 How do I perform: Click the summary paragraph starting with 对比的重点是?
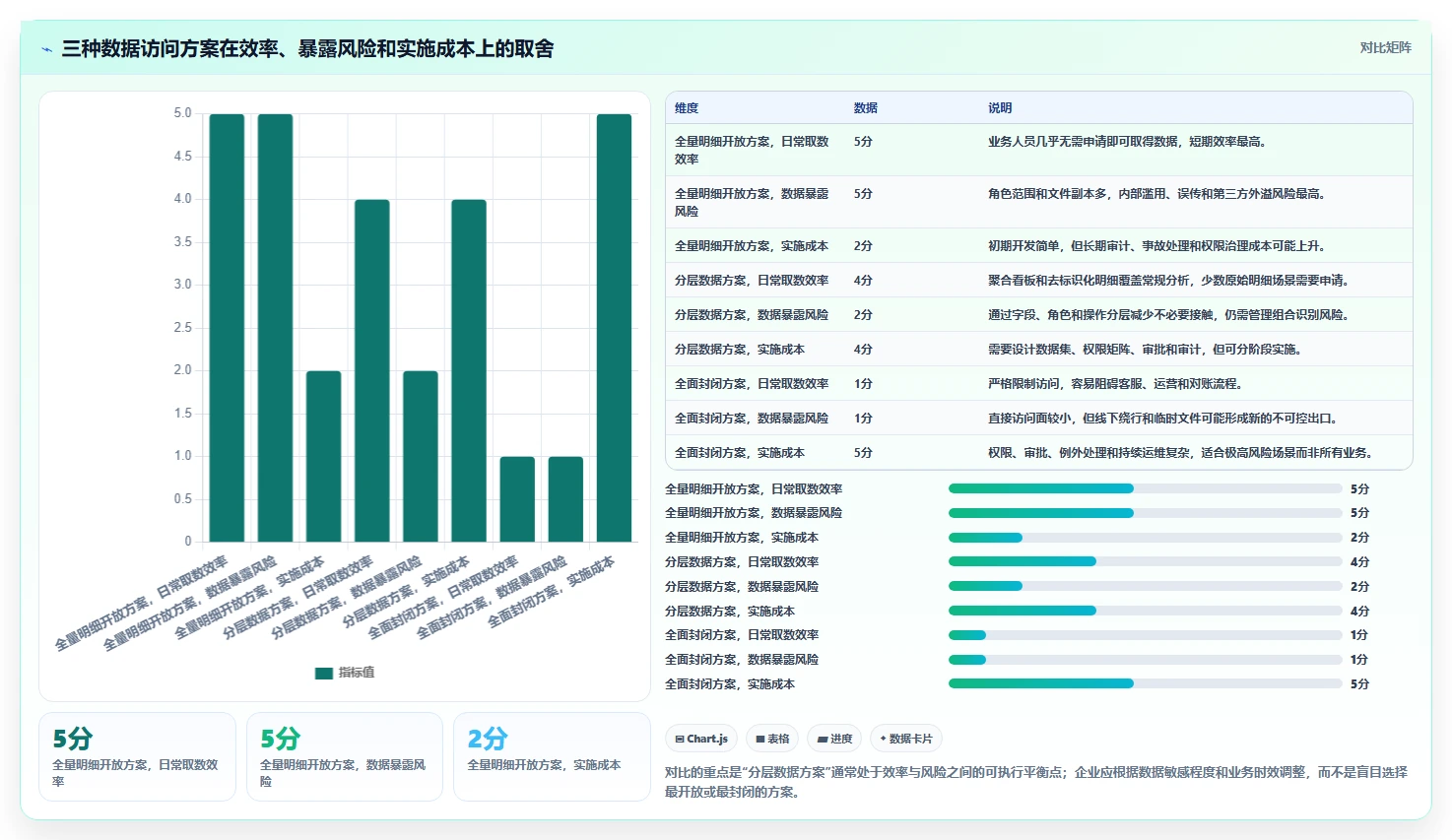click(x=1036, y=782)
